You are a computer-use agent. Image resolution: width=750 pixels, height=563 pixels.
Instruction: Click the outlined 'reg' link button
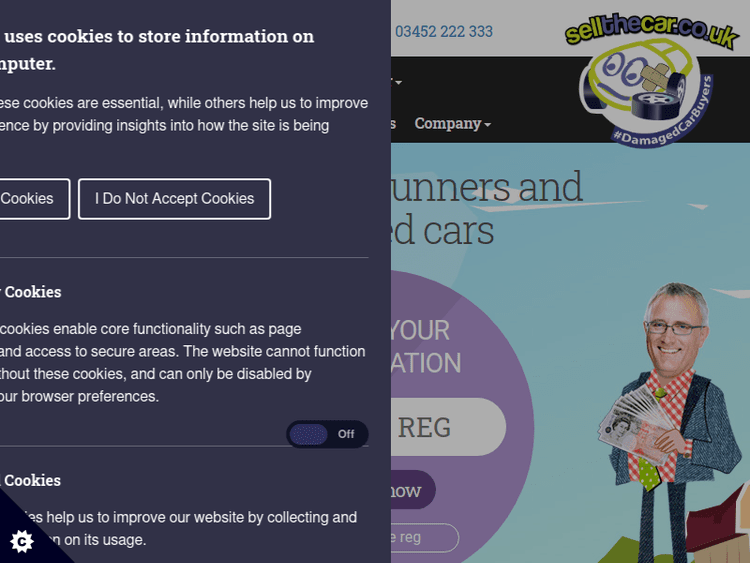click(425, 538)
